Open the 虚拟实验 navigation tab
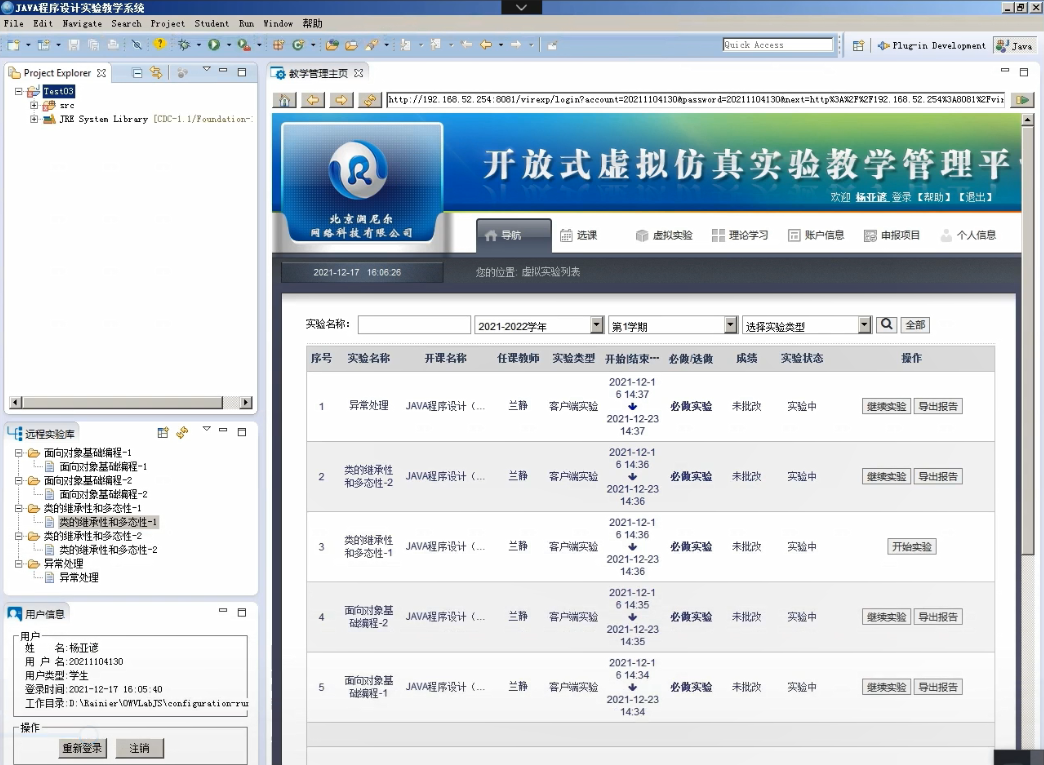1044x765 pixels. (663, 236)
